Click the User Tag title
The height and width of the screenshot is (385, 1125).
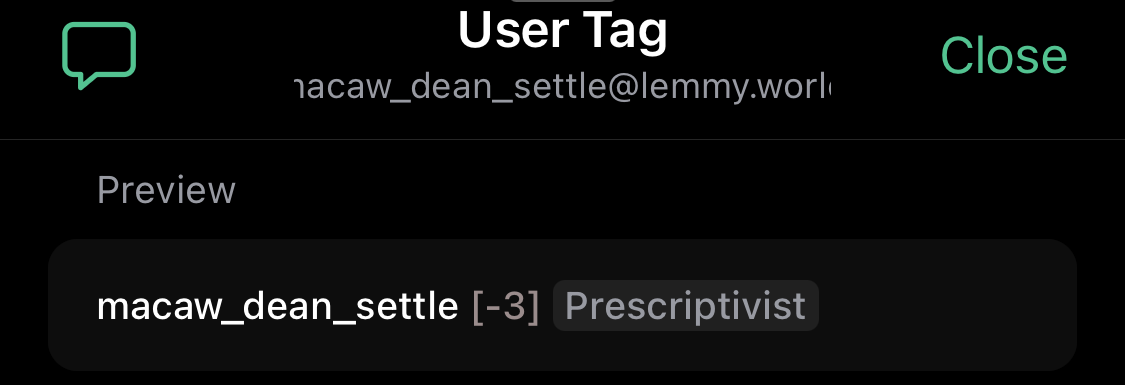pyautogui.click(x=562, y=30)
